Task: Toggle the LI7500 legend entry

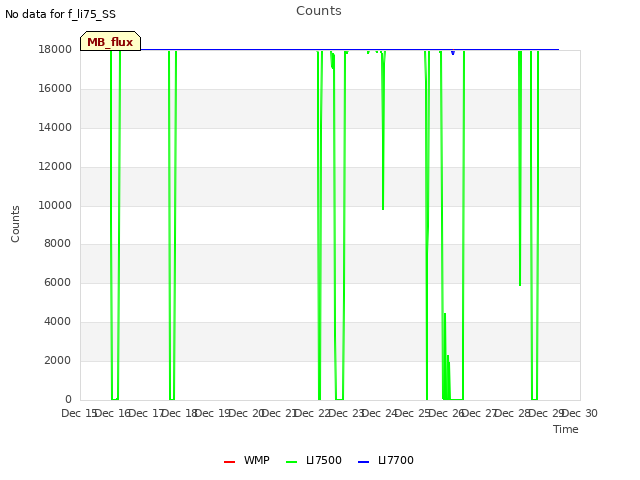Action: pyautogui.click(x=314, y=460)
